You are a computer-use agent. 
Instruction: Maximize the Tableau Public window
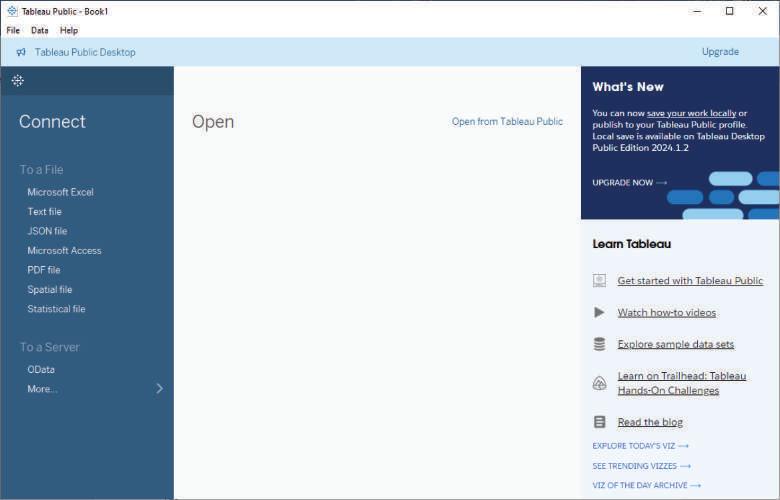click(729, 11)
